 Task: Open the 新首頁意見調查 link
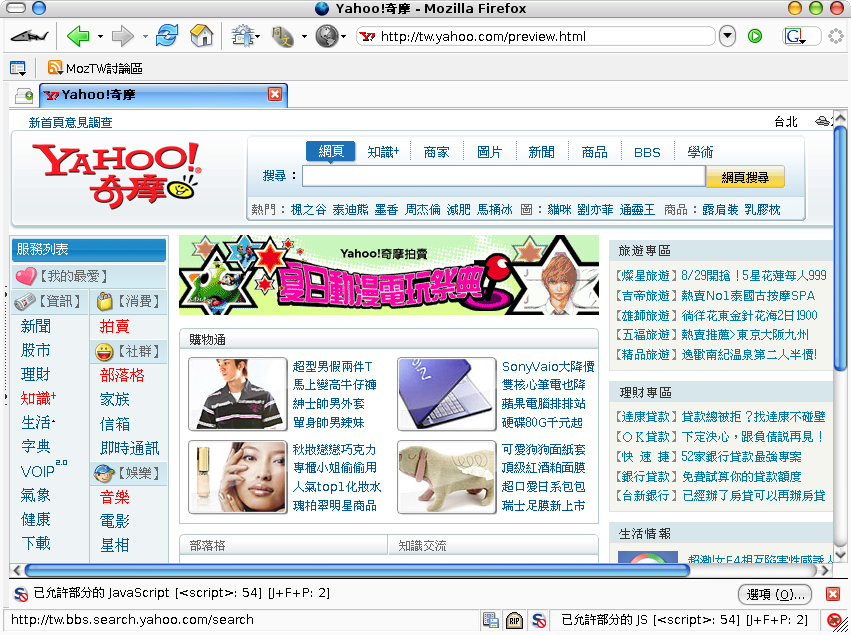click(71, 123)
